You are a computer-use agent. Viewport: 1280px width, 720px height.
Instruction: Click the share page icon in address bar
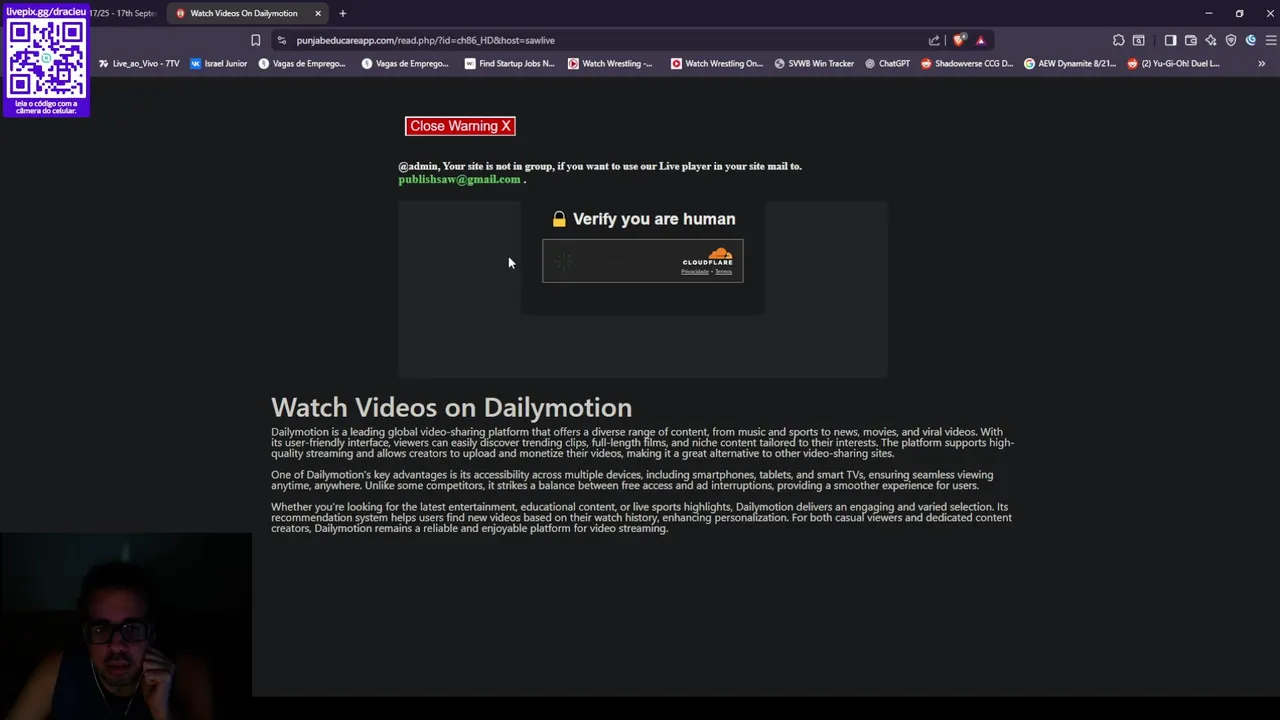click(x=934, y=40)
